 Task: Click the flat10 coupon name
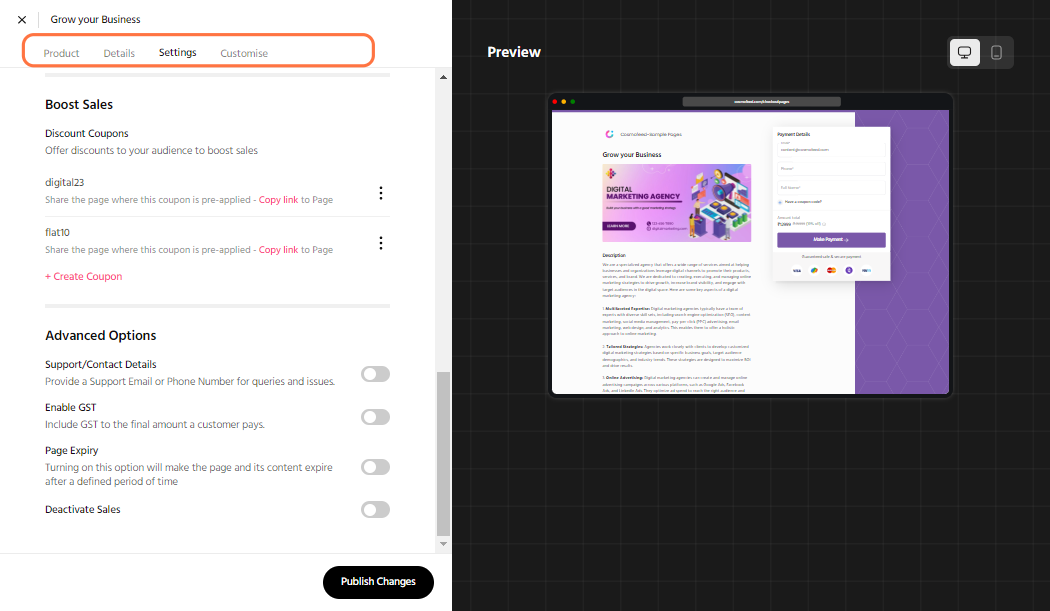(x=57, y=232)
